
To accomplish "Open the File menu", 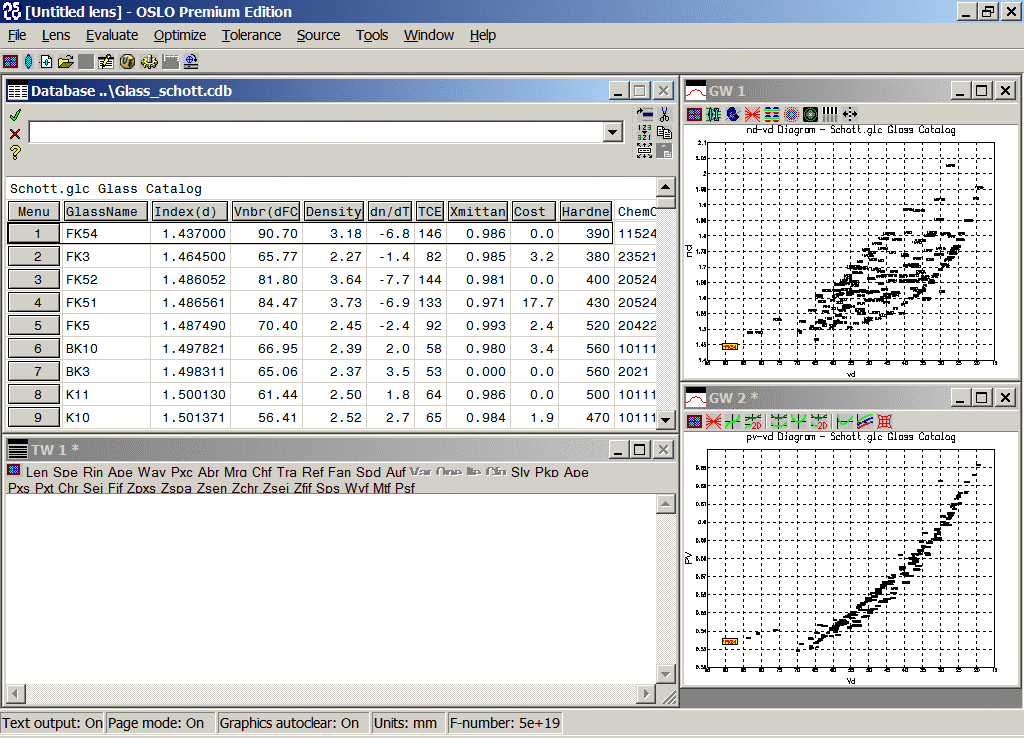I will point(17,35).
